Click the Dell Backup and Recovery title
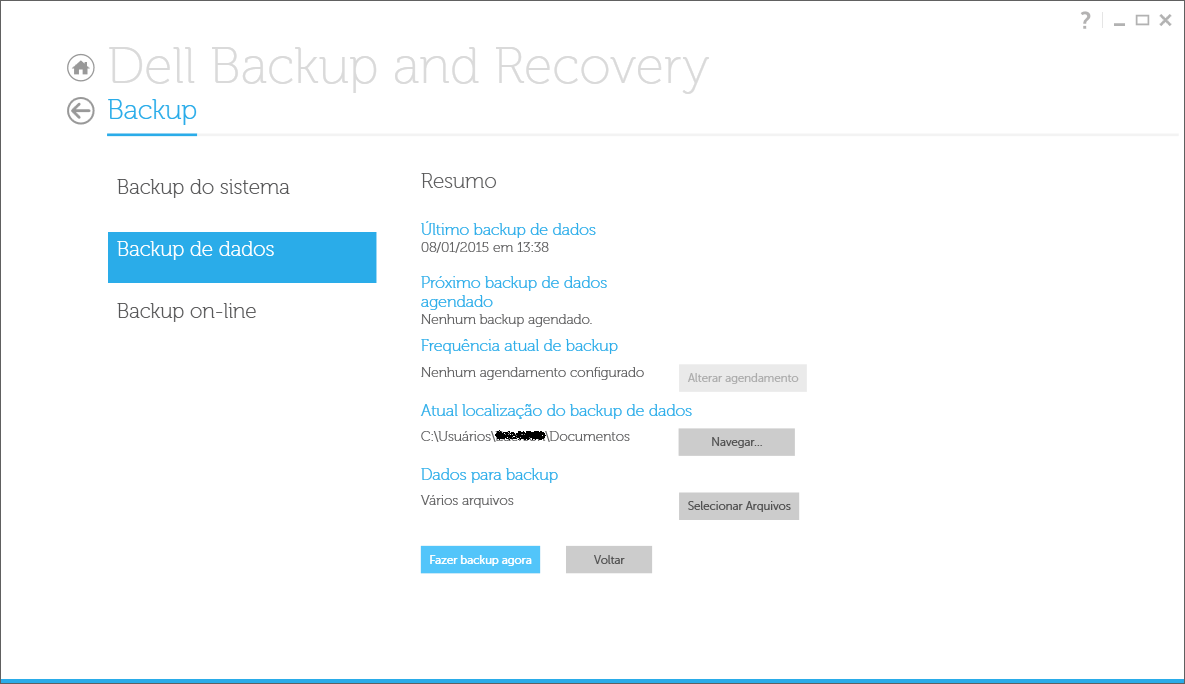Screen dimensions: 1185x684 pos(409,67)
